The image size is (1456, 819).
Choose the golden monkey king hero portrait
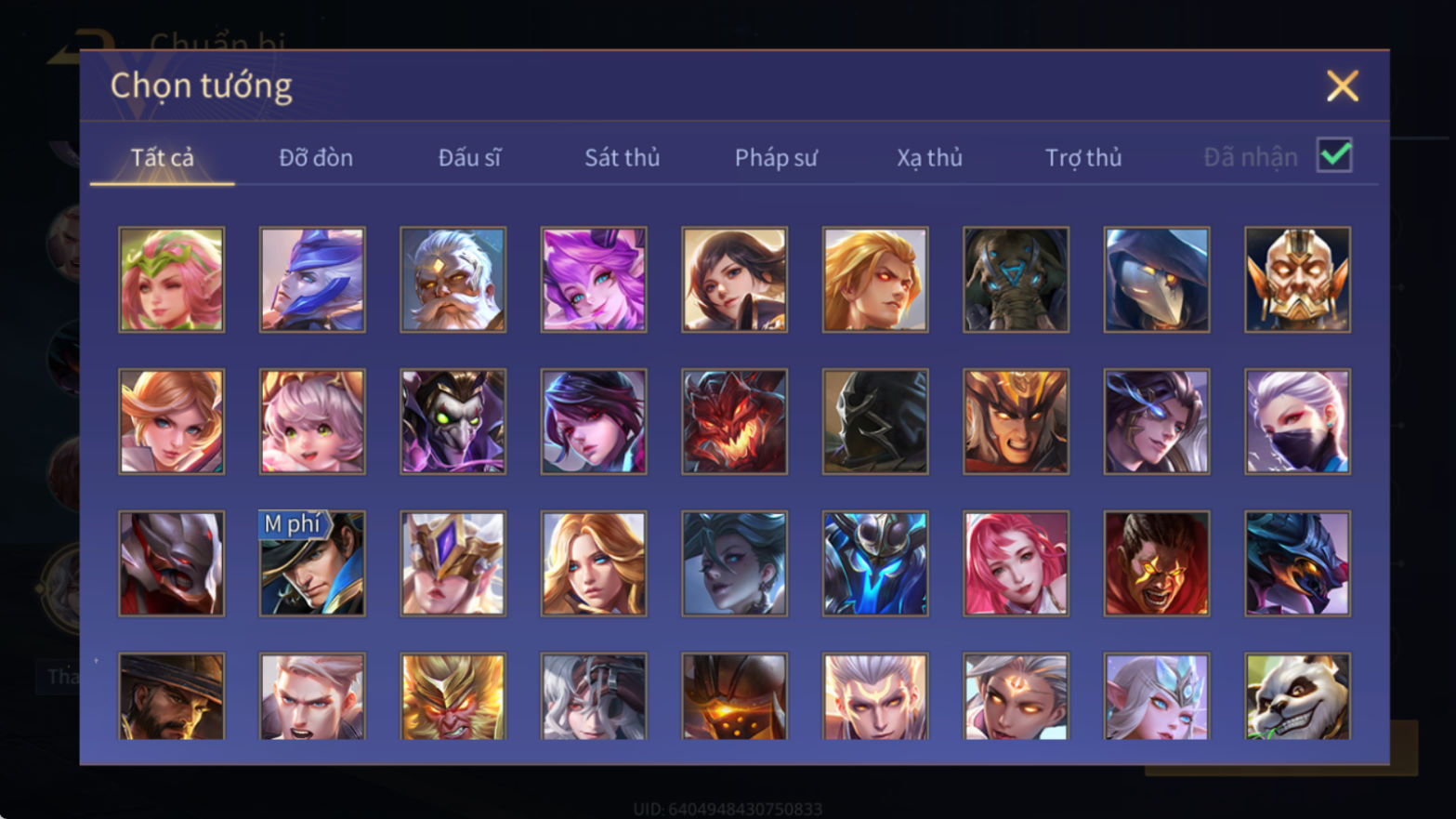coord(453,696)
